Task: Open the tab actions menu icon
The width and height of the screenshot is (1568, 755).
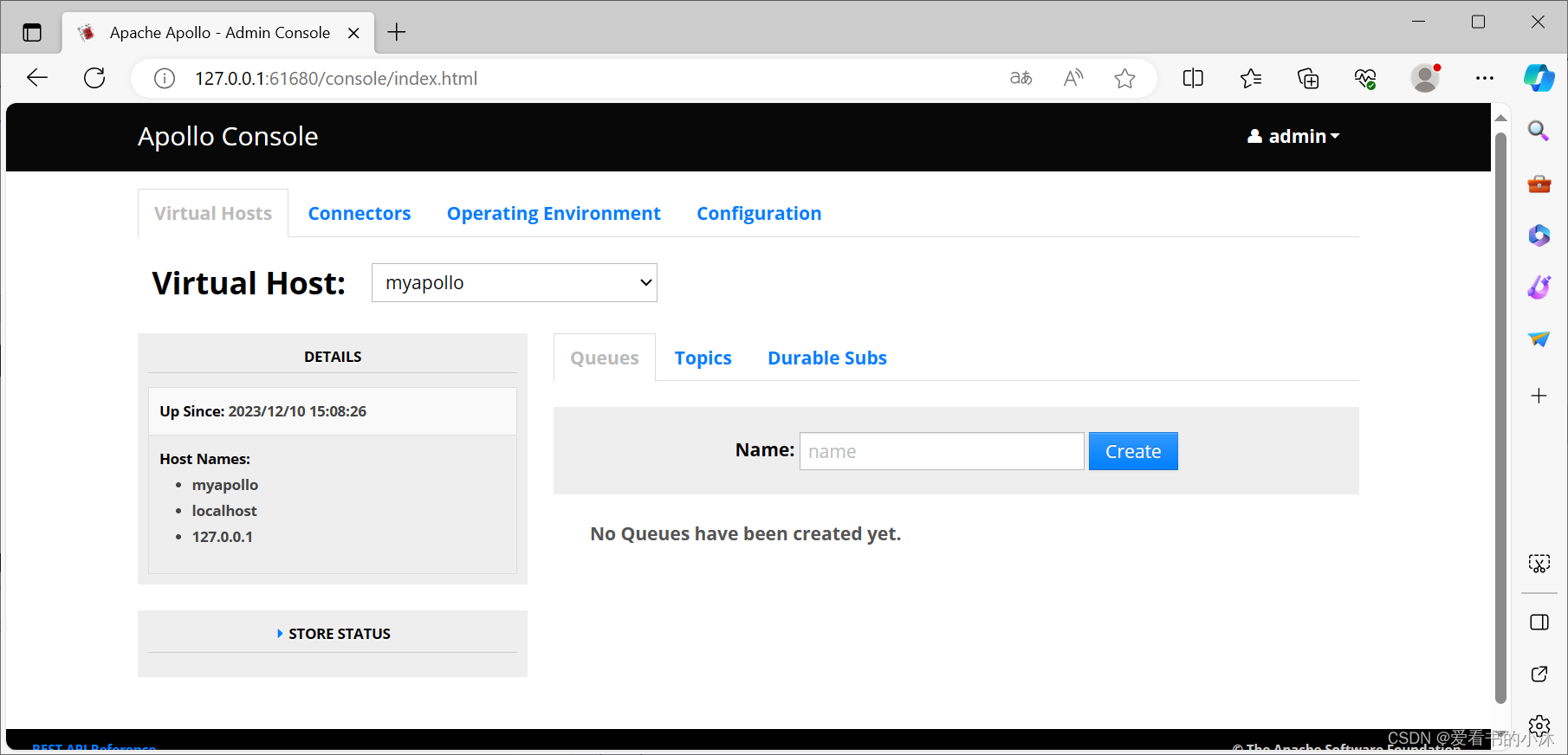Action: coord(32,33)
